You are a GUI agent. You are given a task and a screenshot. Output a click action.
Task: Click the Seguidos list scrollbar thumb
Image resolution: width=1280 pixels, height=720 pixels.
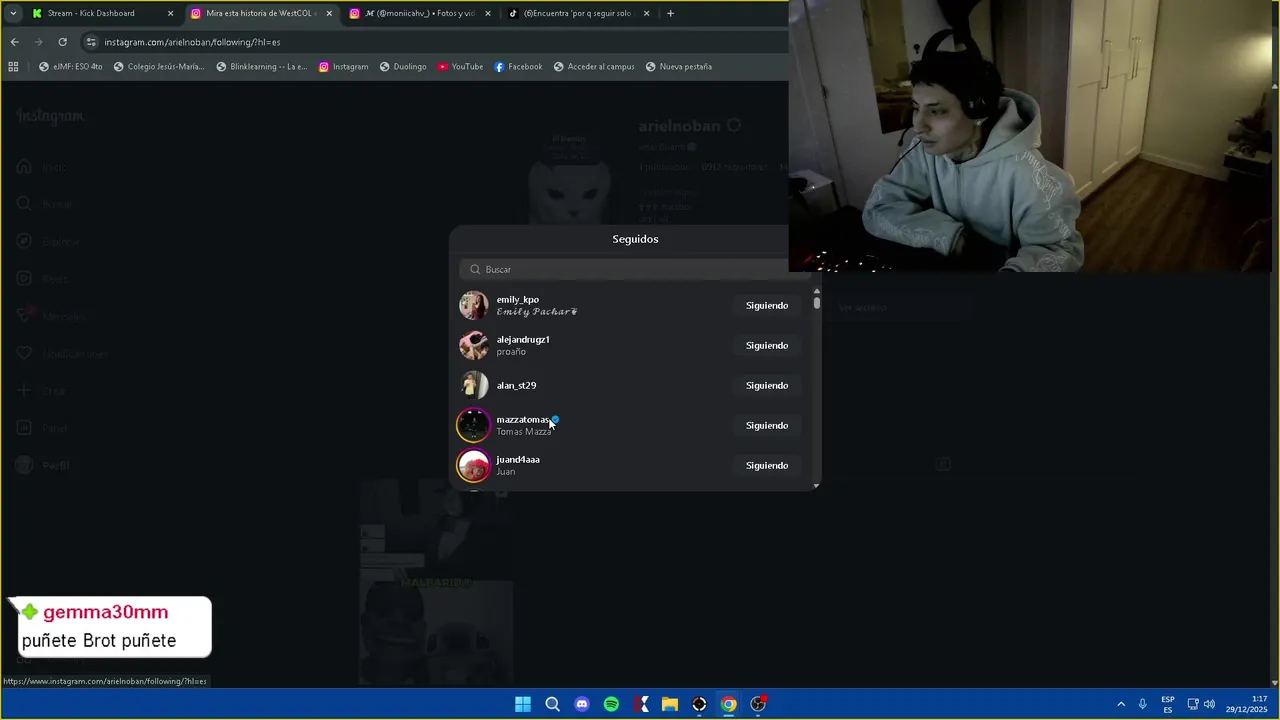coord(816,303)
